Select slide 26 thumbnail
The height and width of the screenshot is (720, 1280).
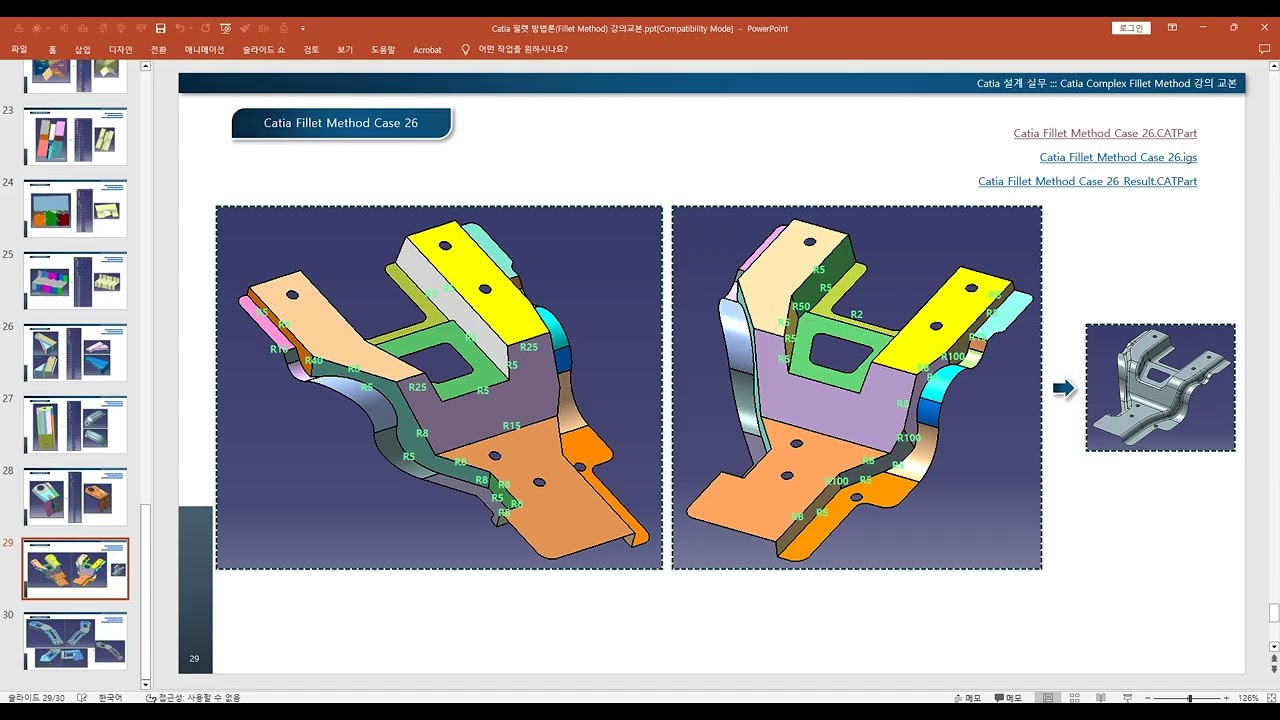coord(75,352)
